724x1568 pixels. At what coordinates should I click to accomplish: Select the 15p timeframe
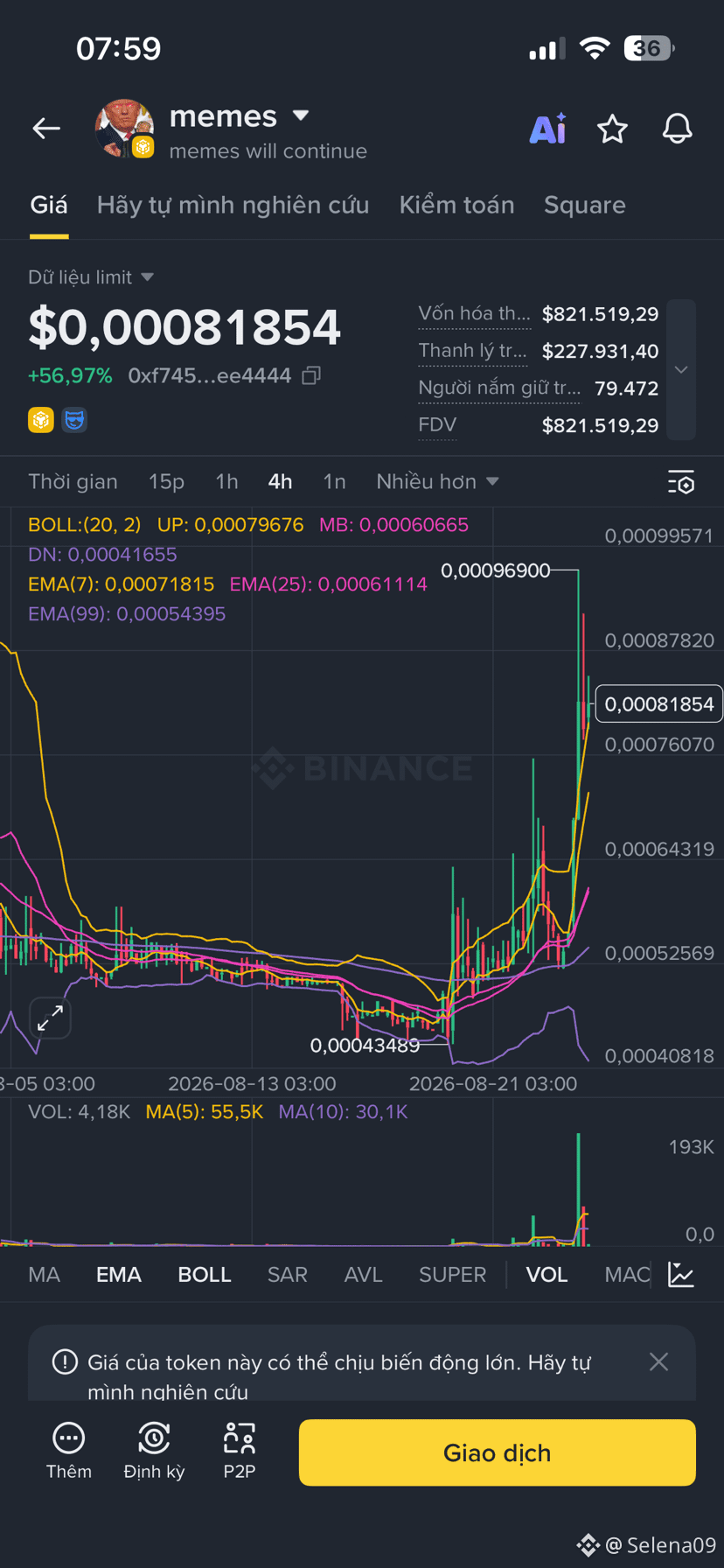166,481
